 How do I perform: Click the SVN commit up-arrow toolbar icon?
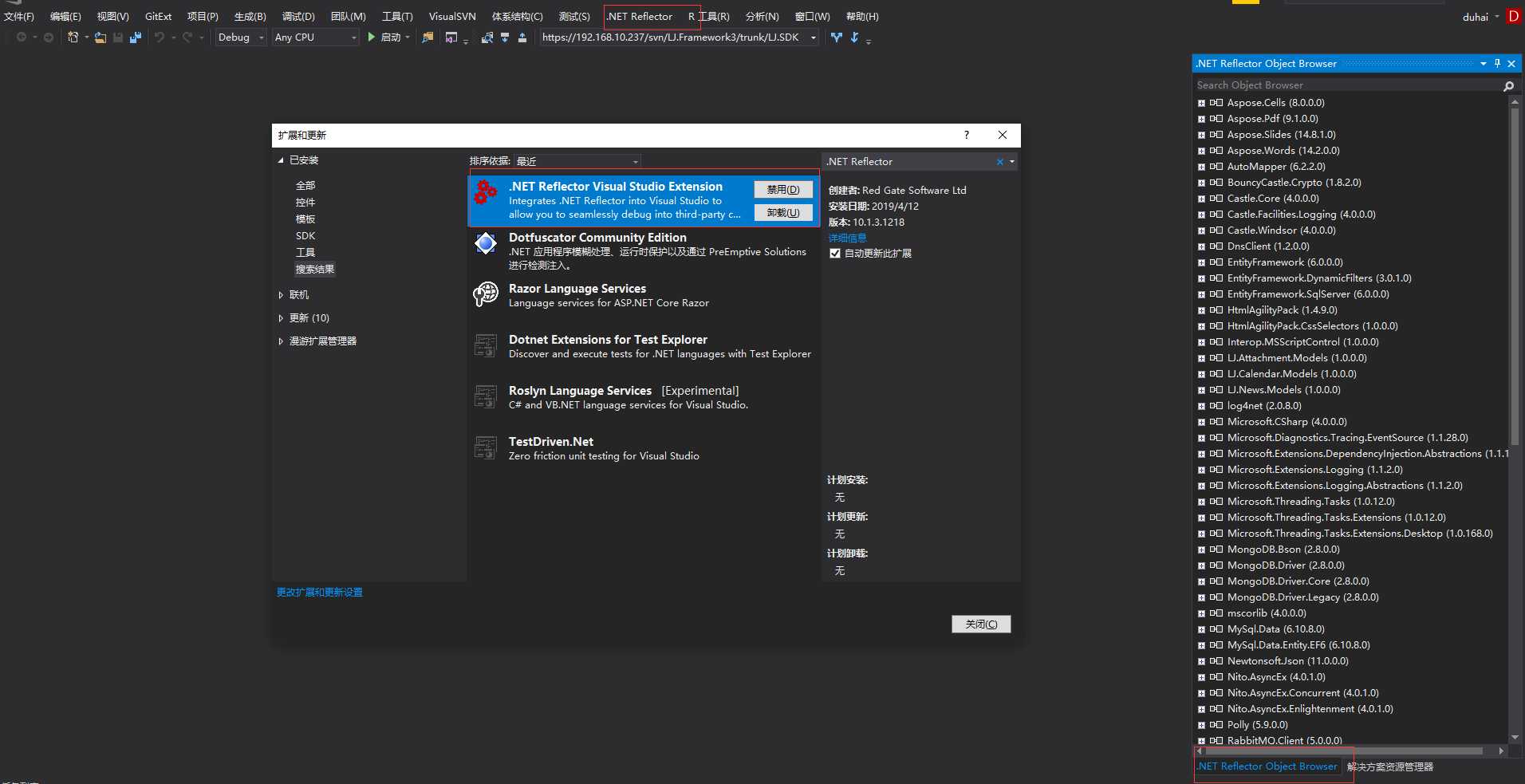(522, 37)
